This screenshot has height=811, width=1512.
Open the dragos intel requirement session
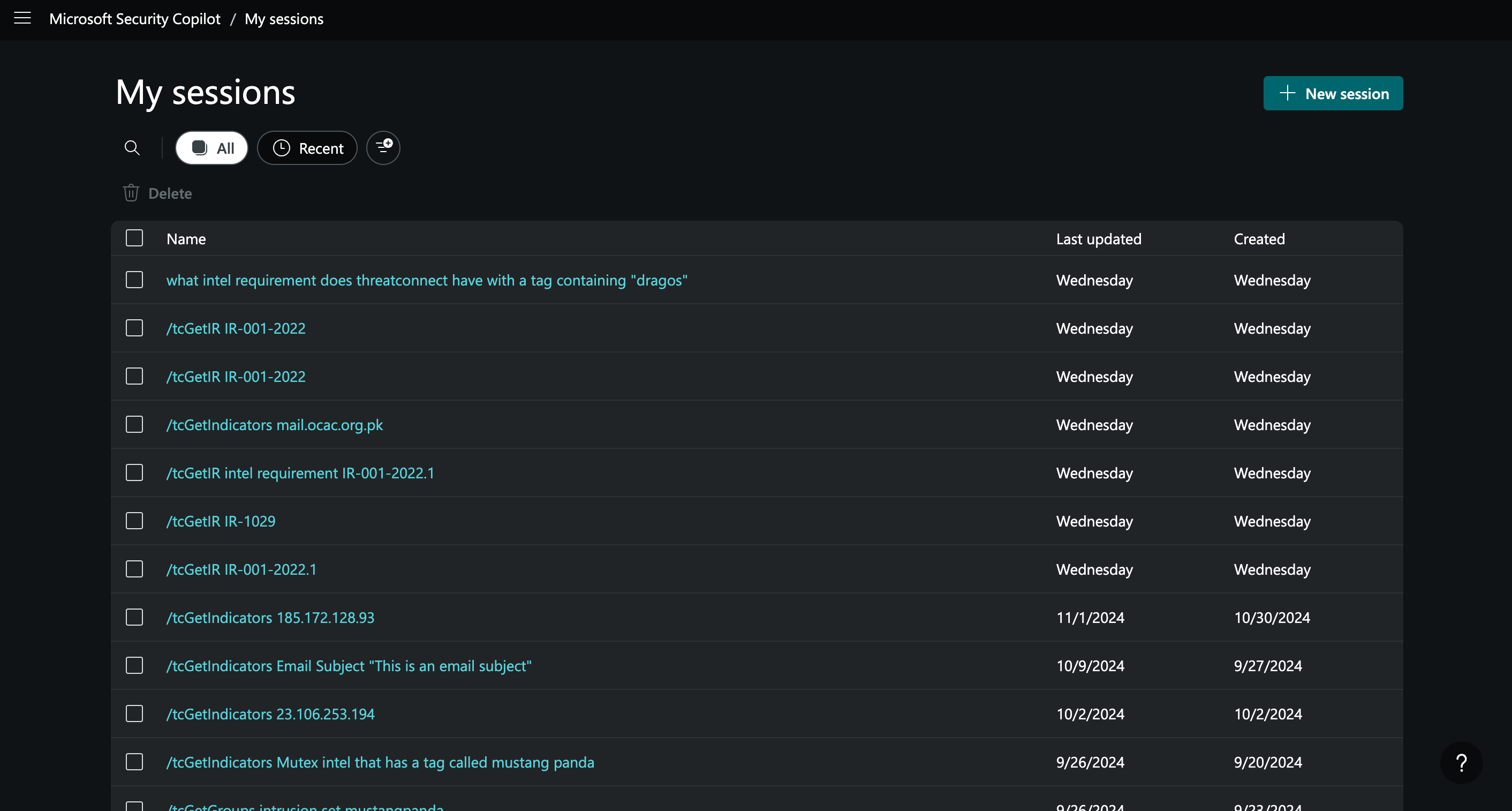427,280
